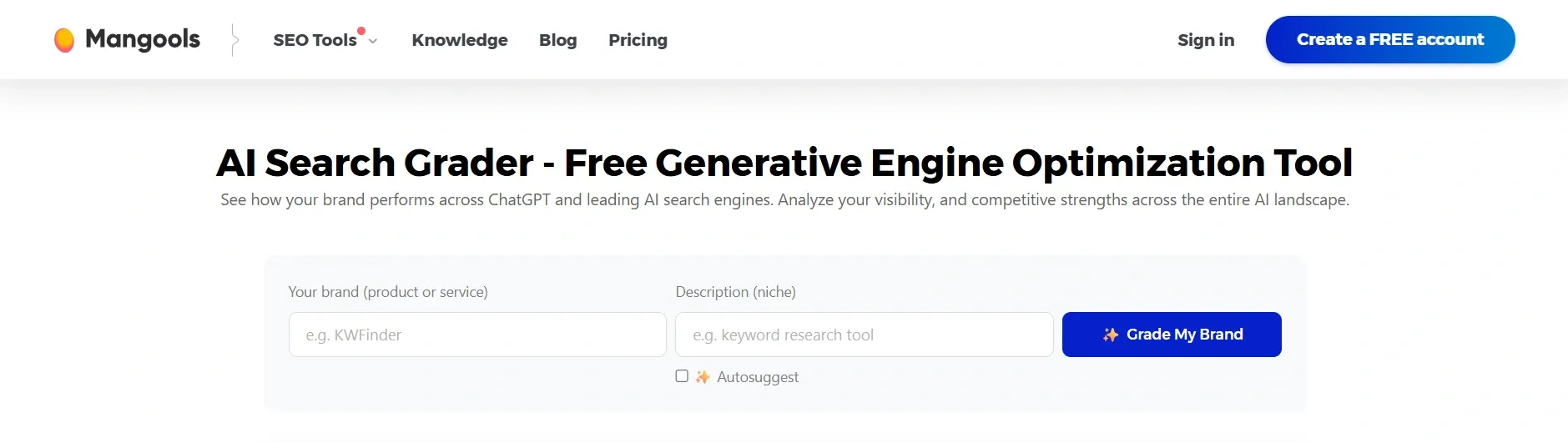Click the orange Mangools logo icon
This screenshot has height=443, width=1568.
[64, 40]
